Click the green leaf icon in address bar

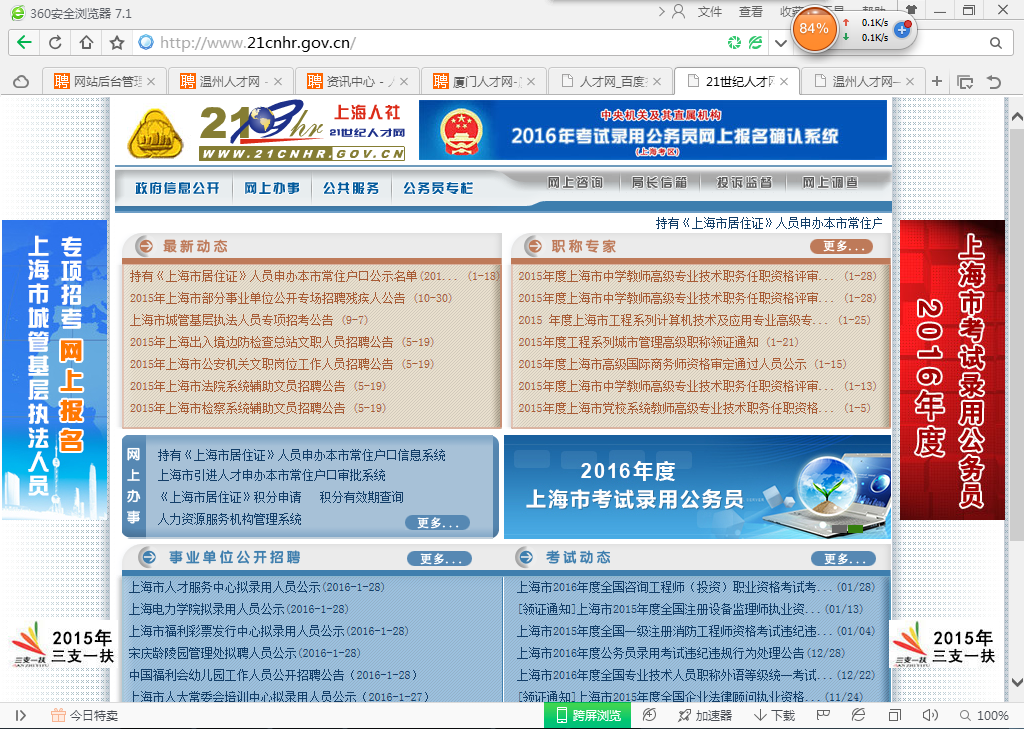[x=756, y=43]
